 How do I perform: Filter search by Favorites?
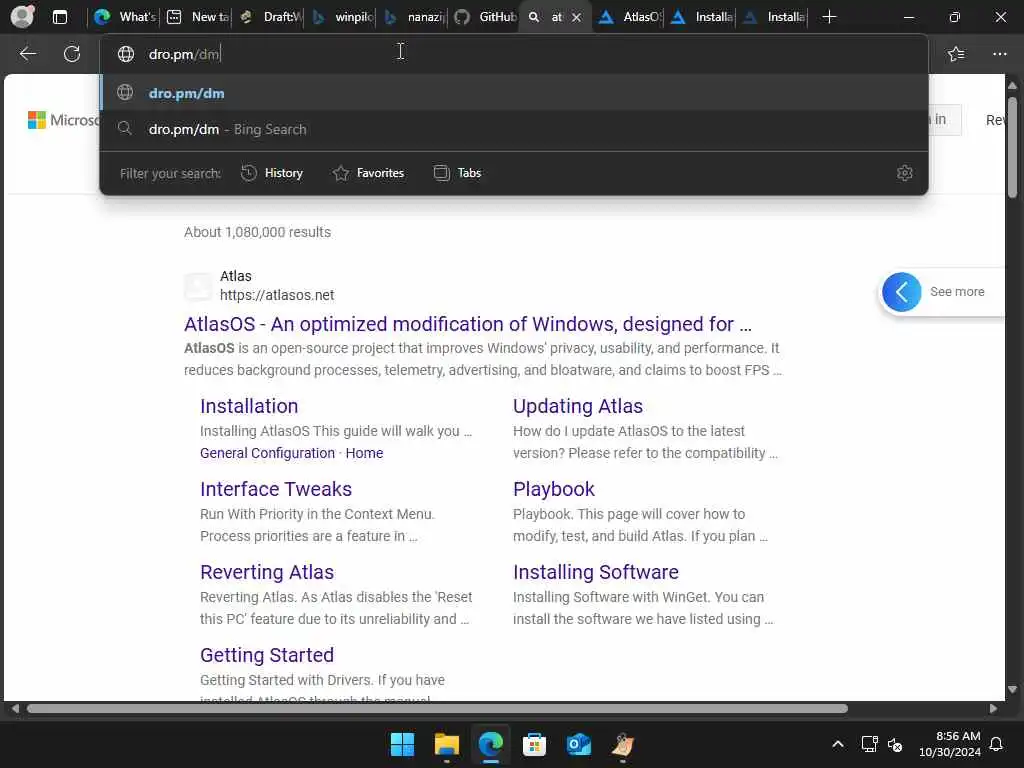point(368,173)
